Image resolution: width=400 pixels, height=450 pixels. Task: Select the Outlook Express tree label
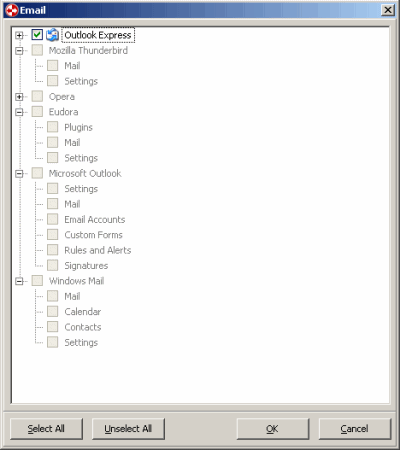pyautogui.click(x=98, y=35)
